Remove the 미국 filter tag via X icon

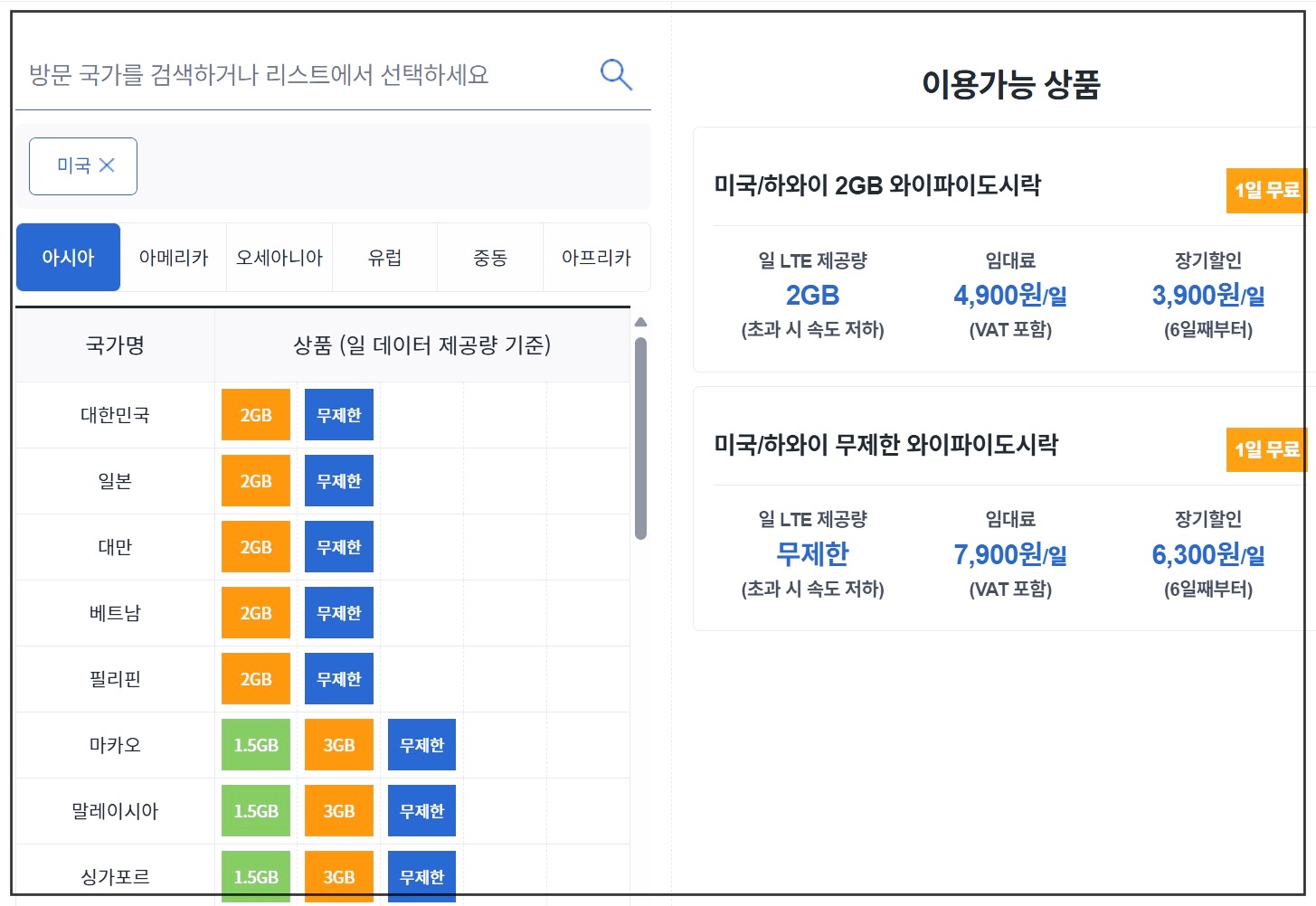[108, 165]
